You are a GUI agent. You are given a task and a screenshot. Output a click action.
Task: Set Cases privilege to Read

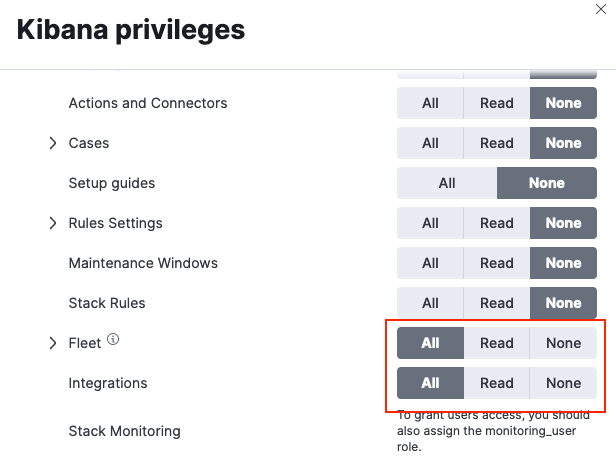[496, 143]
